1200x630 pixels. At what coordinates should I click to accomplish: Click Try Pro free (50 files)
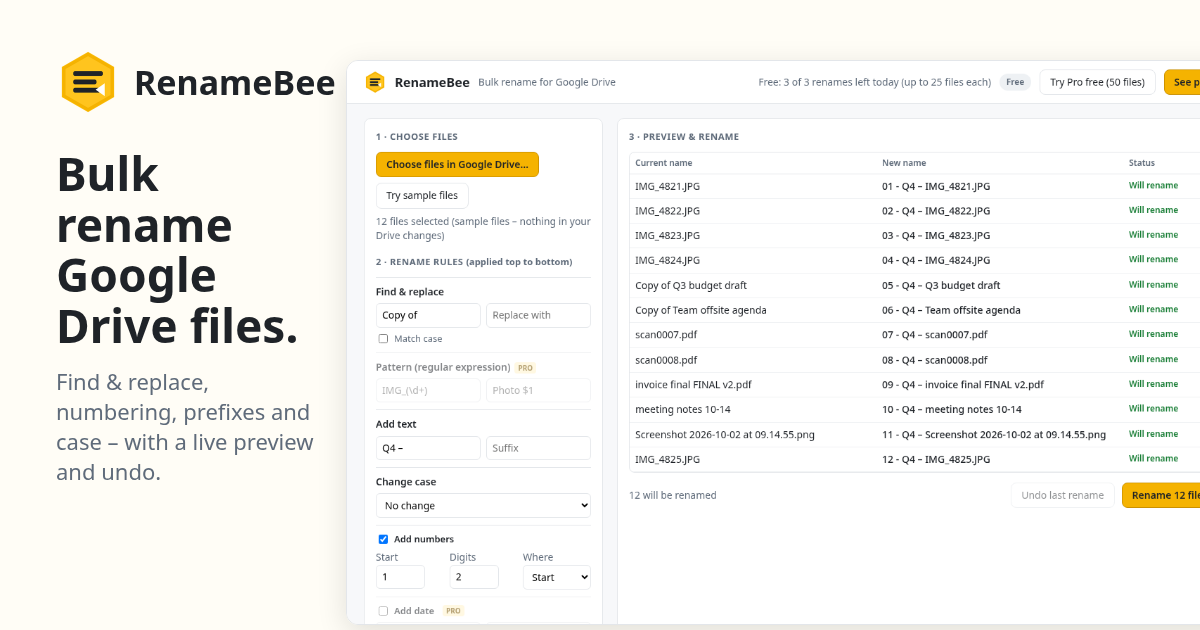(1097, 82)
